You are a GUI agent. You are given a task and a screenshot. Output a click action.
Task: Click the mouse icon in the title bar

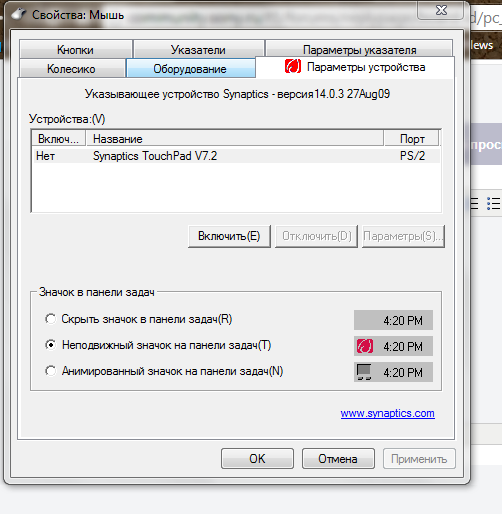coord(18,14)
